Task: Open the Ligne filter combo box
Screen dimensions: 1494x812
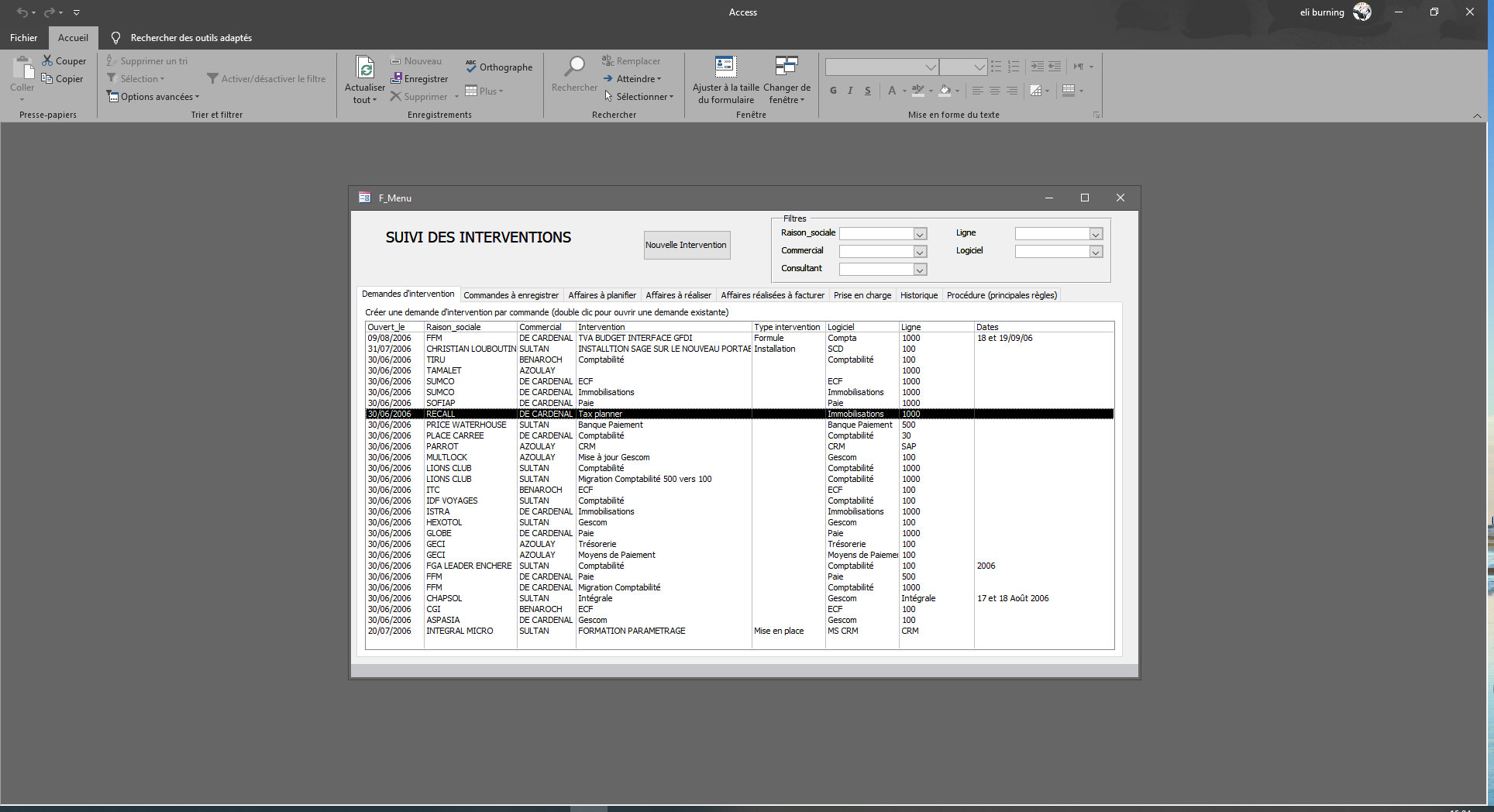Action: [1096, 234]
